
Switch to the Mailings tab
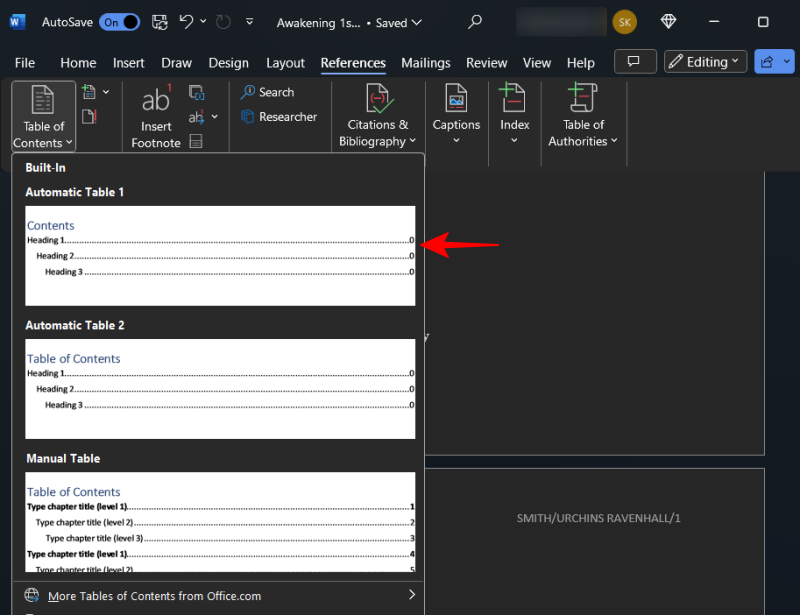(425, 63)
